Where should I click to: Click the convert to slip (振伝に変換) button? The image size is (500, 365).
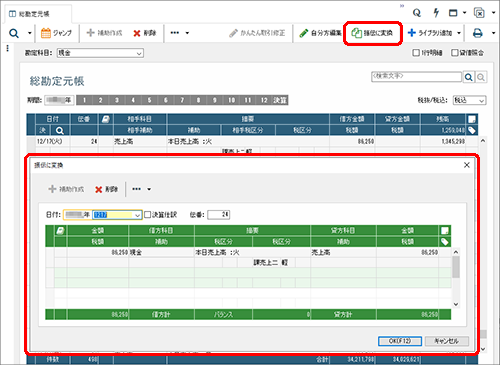click(x=372, y=33)
